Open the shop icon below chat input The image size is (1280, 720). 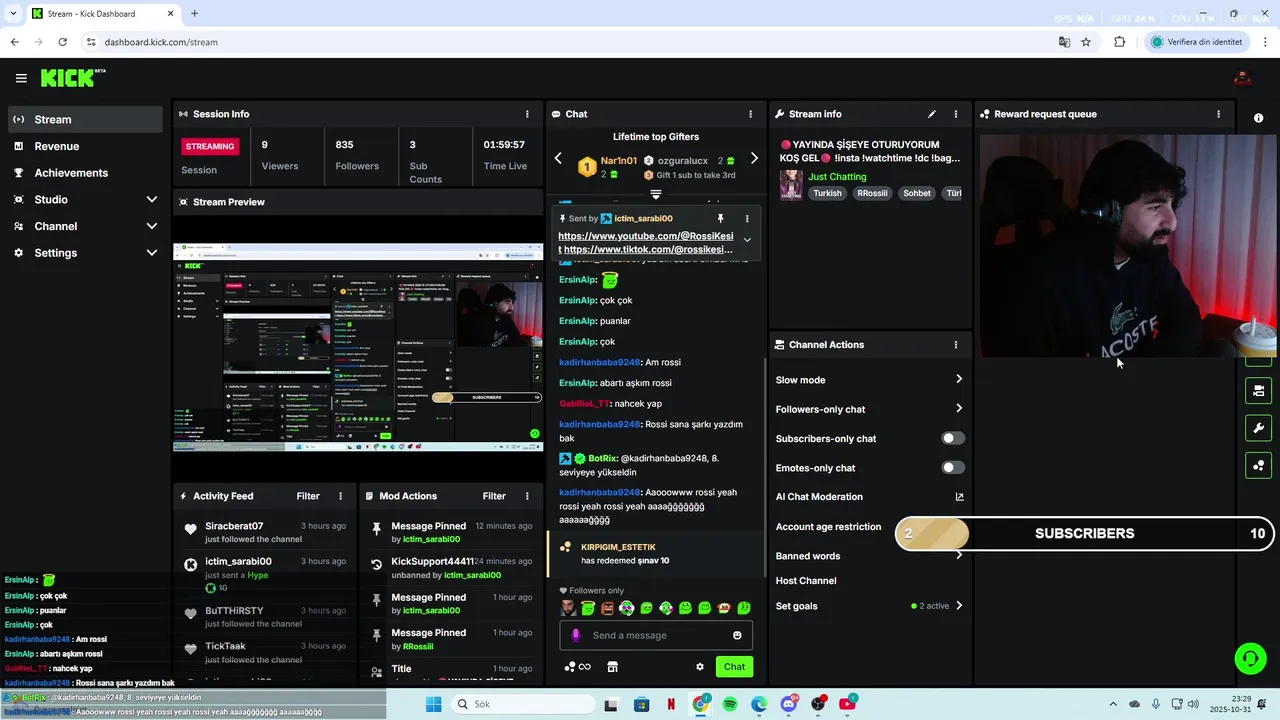pyautogui.click(x=613, y=667)
